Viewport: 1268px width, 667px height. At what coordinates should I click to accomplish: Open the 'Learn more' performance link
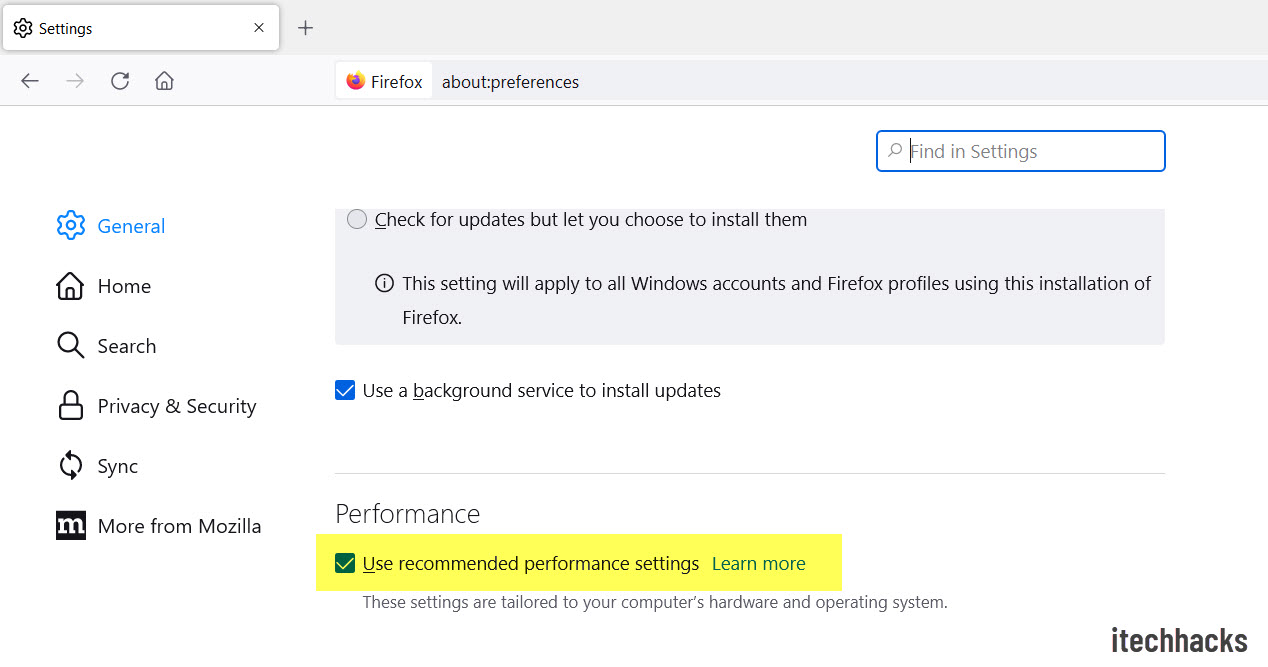point(758,564)
